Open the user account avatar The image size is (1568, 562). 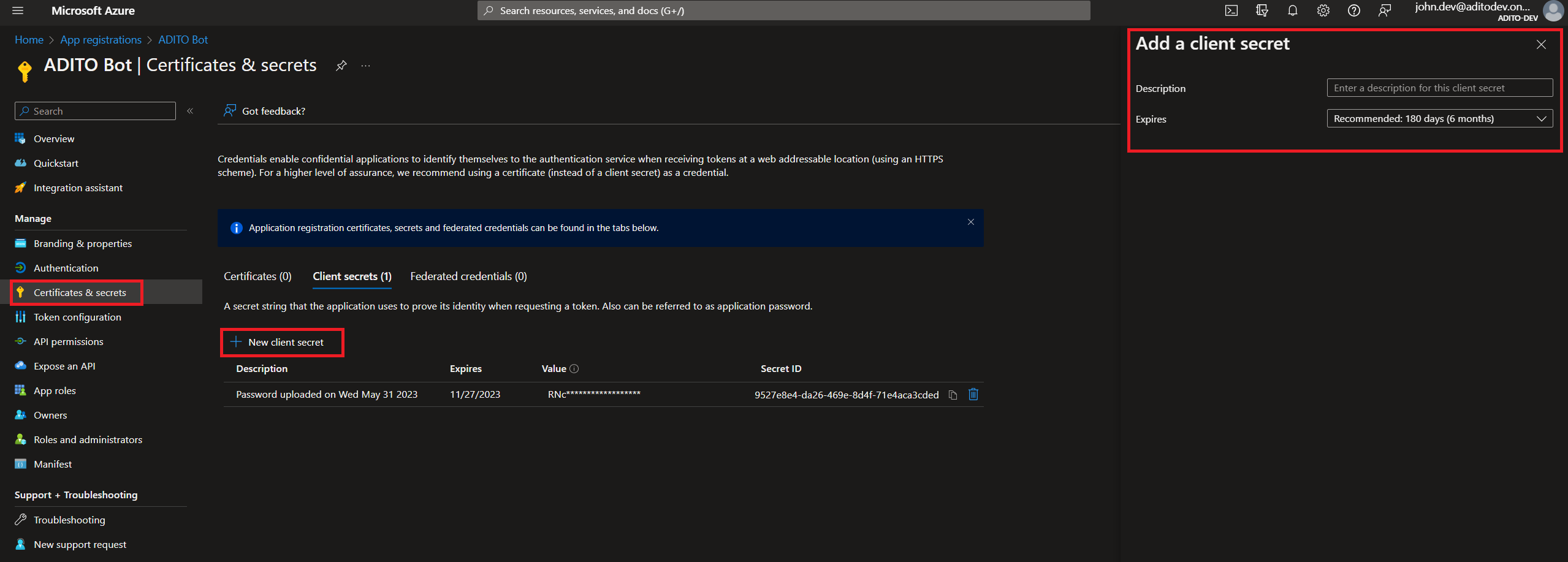(x=1553, y=10)
